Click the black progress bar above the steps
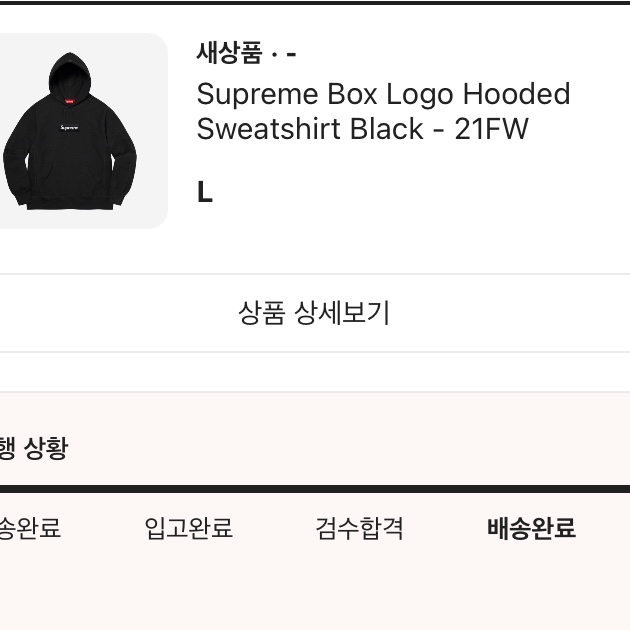 point(315,489)
